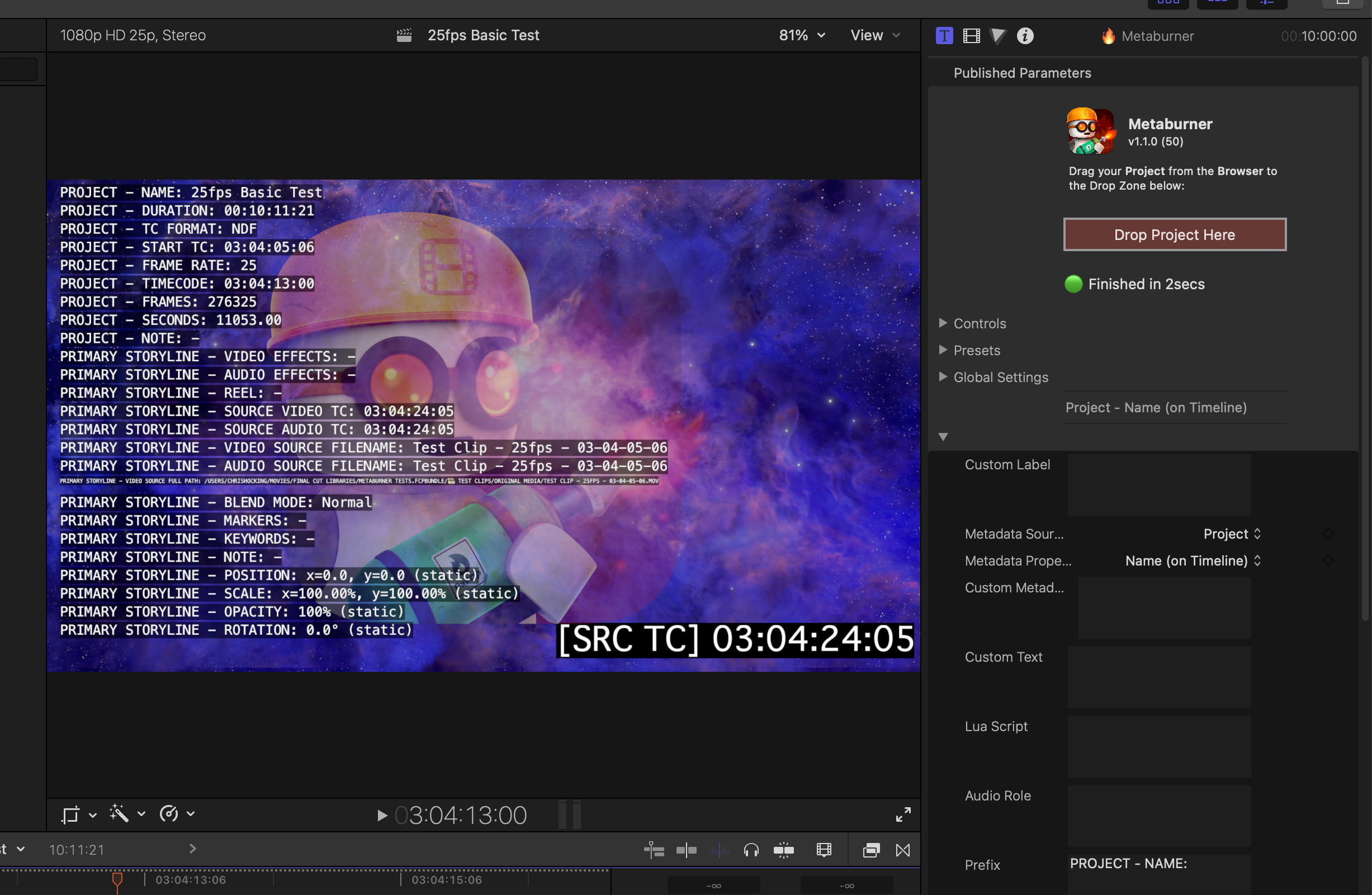The height and width of the screenshot is (895, 1372).
Task: Expand the Controls section
Action: click(x=943, y=323)
